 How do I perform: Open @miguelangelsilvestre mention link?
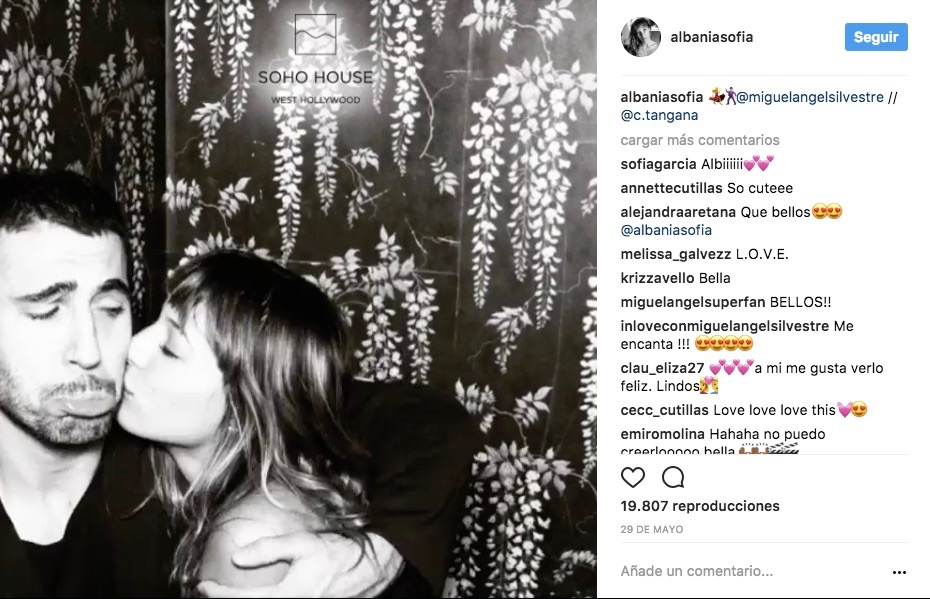click(810, 97)
